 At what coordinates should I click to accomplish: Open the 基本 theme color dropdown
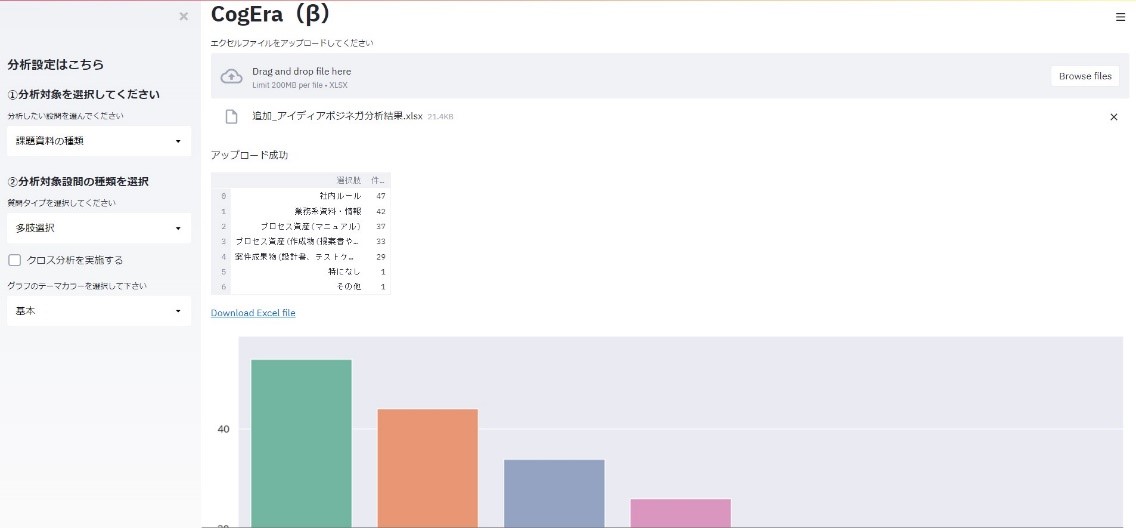(98, 311)
